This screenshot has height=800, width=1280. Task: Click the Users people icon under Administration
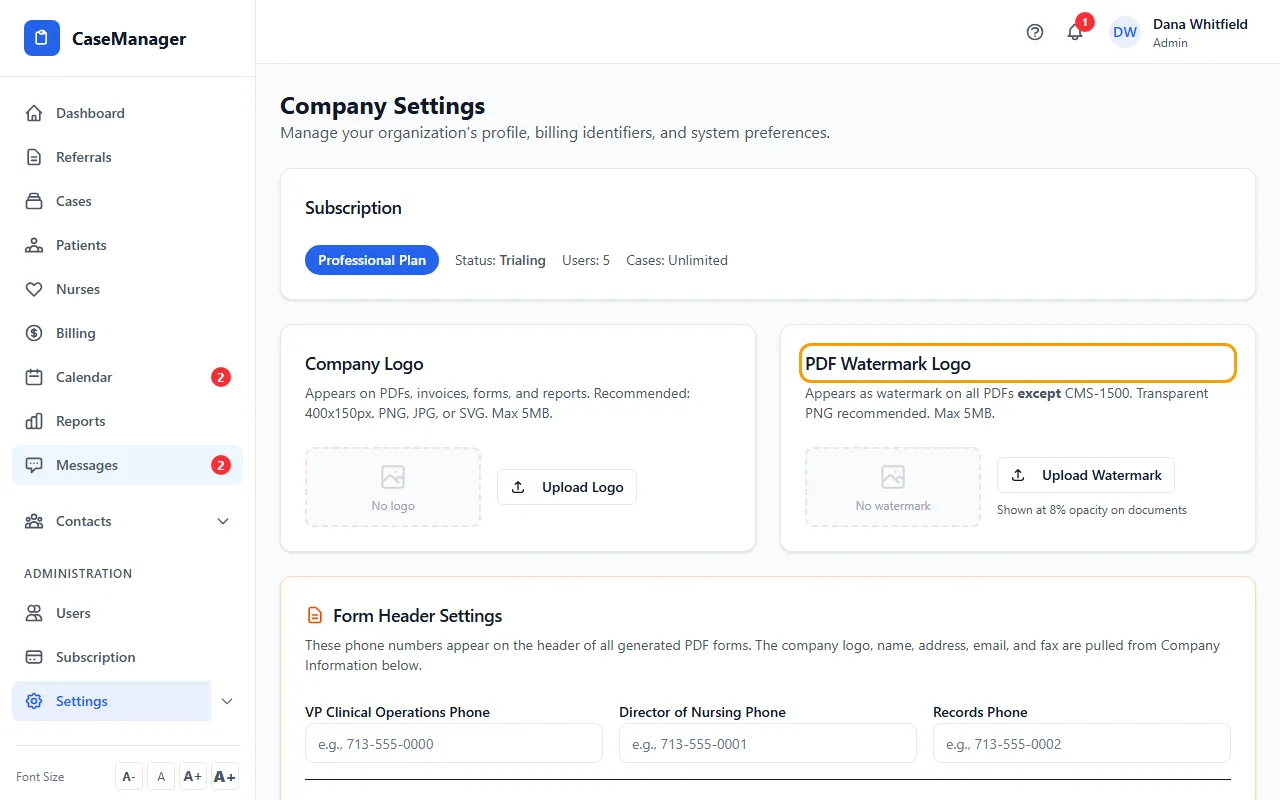tap(34, 613)
